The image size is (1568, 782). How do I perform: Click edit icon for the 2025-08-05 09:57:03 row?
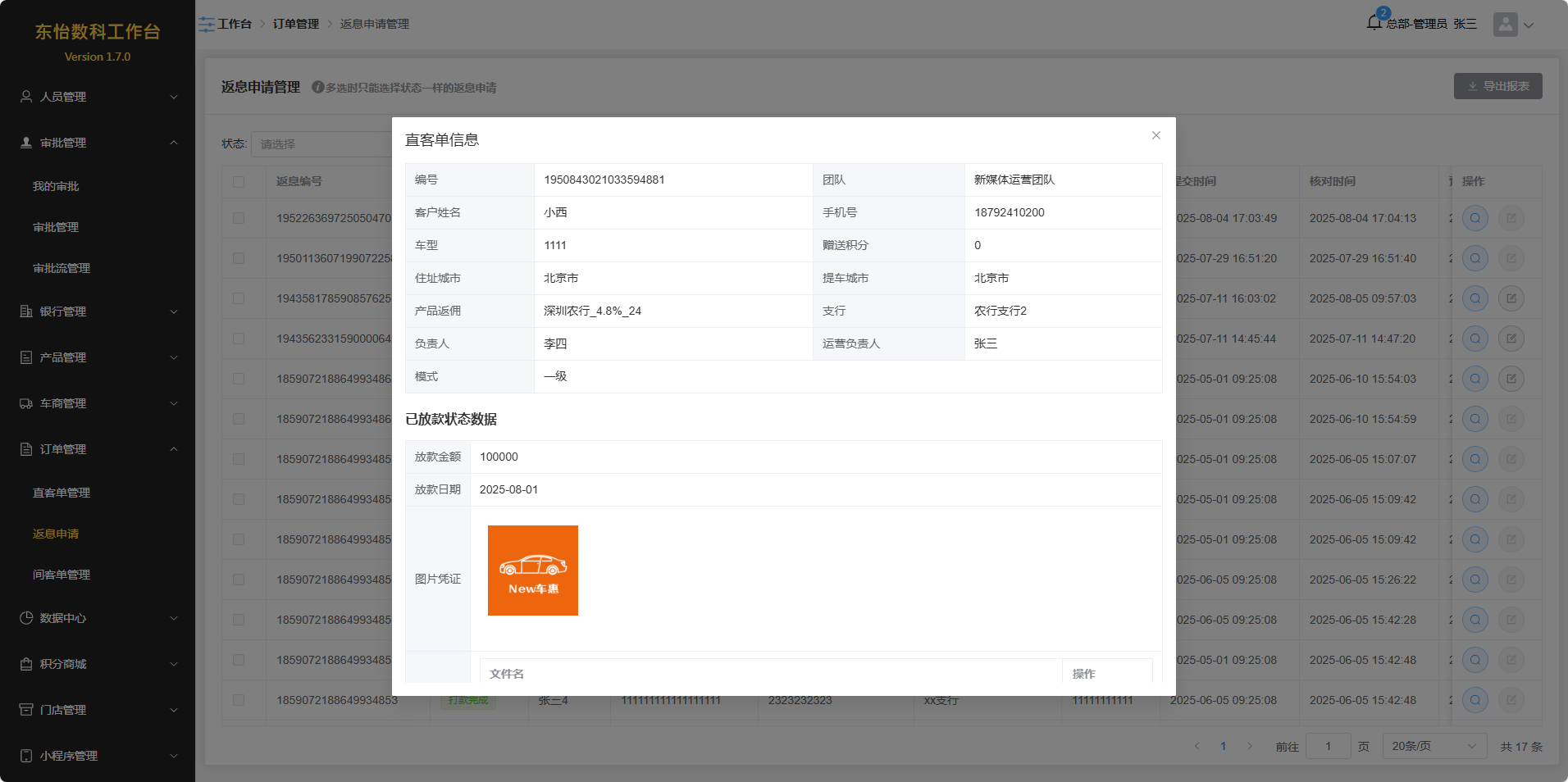pyautogui.click(x=1511, y=298)
